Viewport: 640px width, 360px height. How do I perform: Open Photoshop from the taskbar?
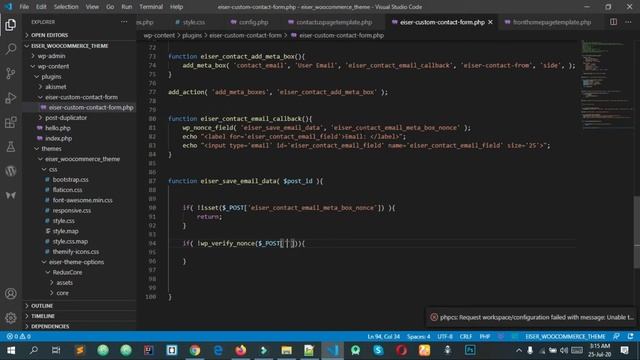470,350
